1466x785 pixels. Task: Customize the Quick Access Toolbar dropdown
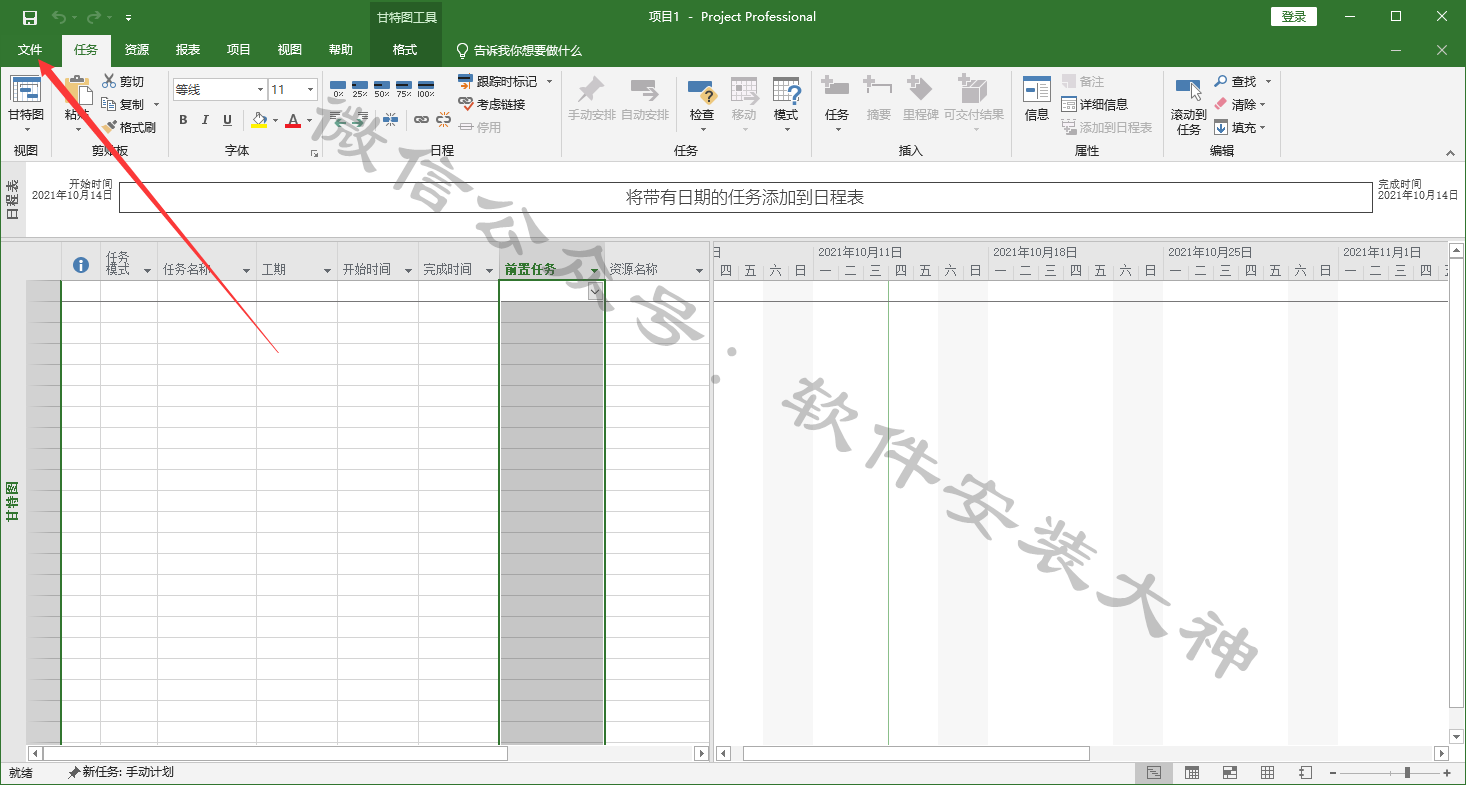click(129, 18)
